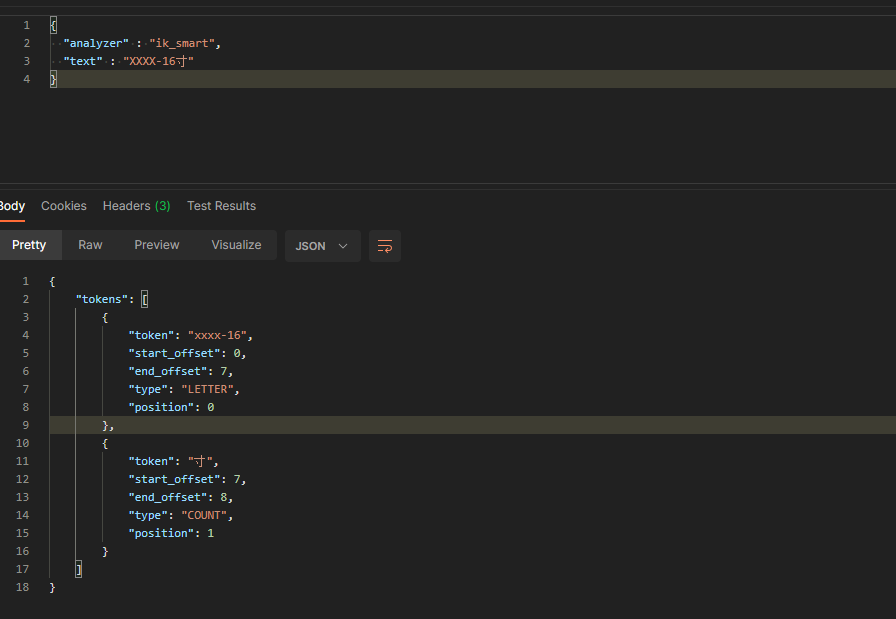Click the "tokens" key in response
Screen dimensions: 896x619
(102, 299)
